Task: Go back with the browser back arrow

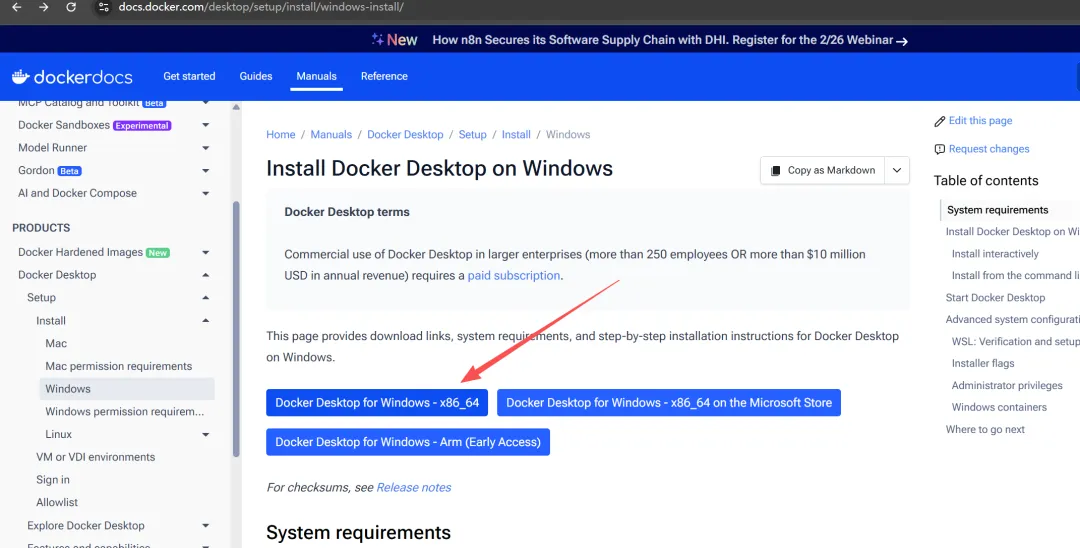Action: coord(17,8)
